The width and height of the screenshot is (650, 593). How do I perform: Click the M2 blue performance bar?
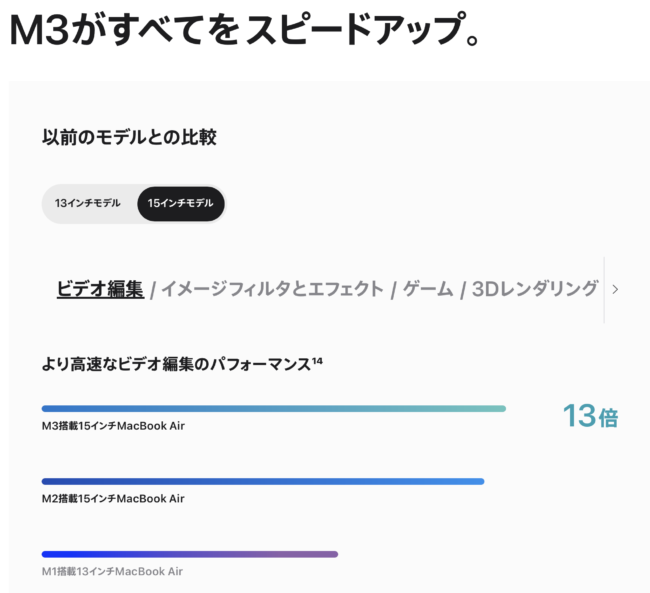pyautogui.click(x=263, y=481)
